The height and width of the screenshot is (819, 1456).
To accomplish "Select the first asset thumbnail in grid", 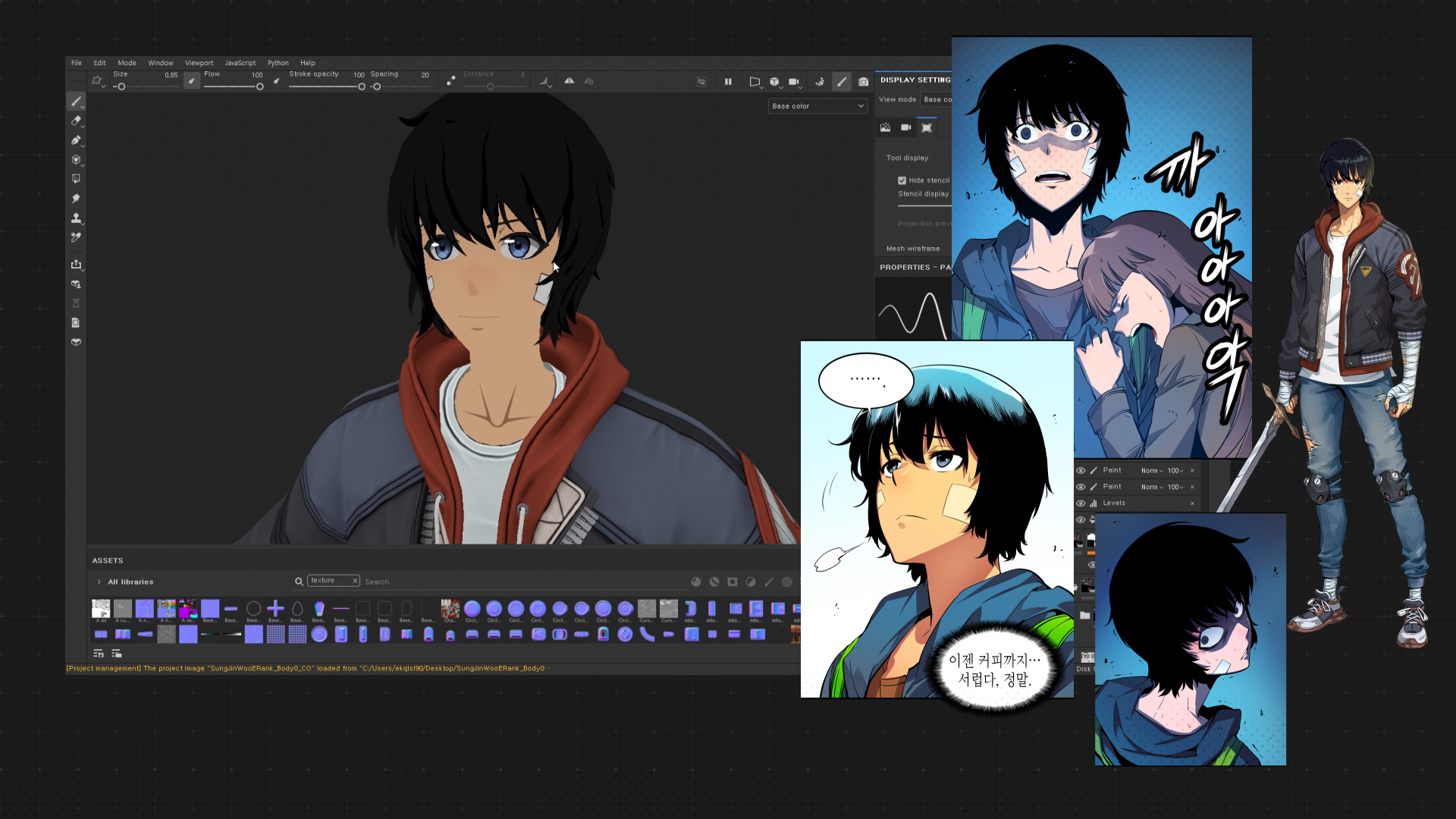I will (101, 608).
